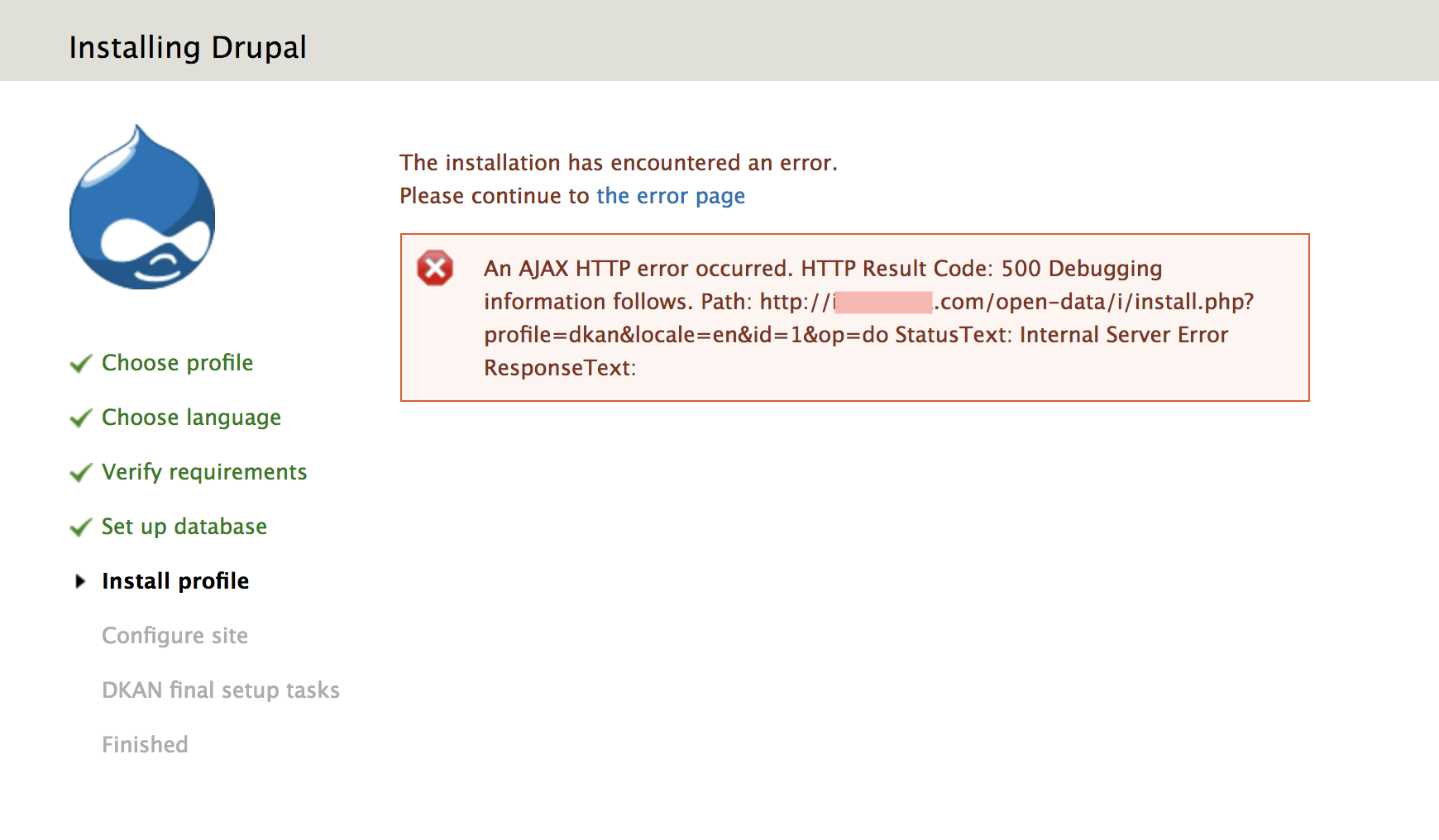Click the green checkmark beside Choose profile
The image size is (1439, 840).
(x=79, y=362)
